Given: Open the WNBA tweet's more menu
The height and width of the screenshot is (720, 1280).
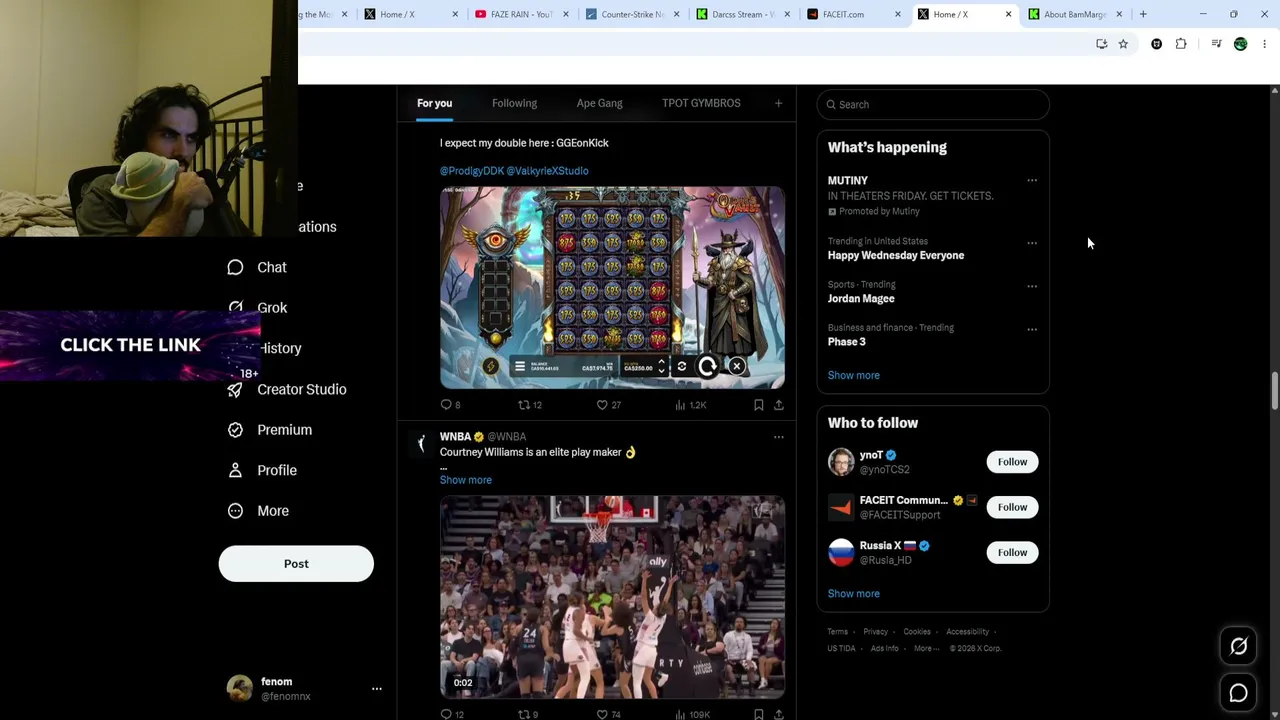Looking at the screenshot, I should 778,437.
